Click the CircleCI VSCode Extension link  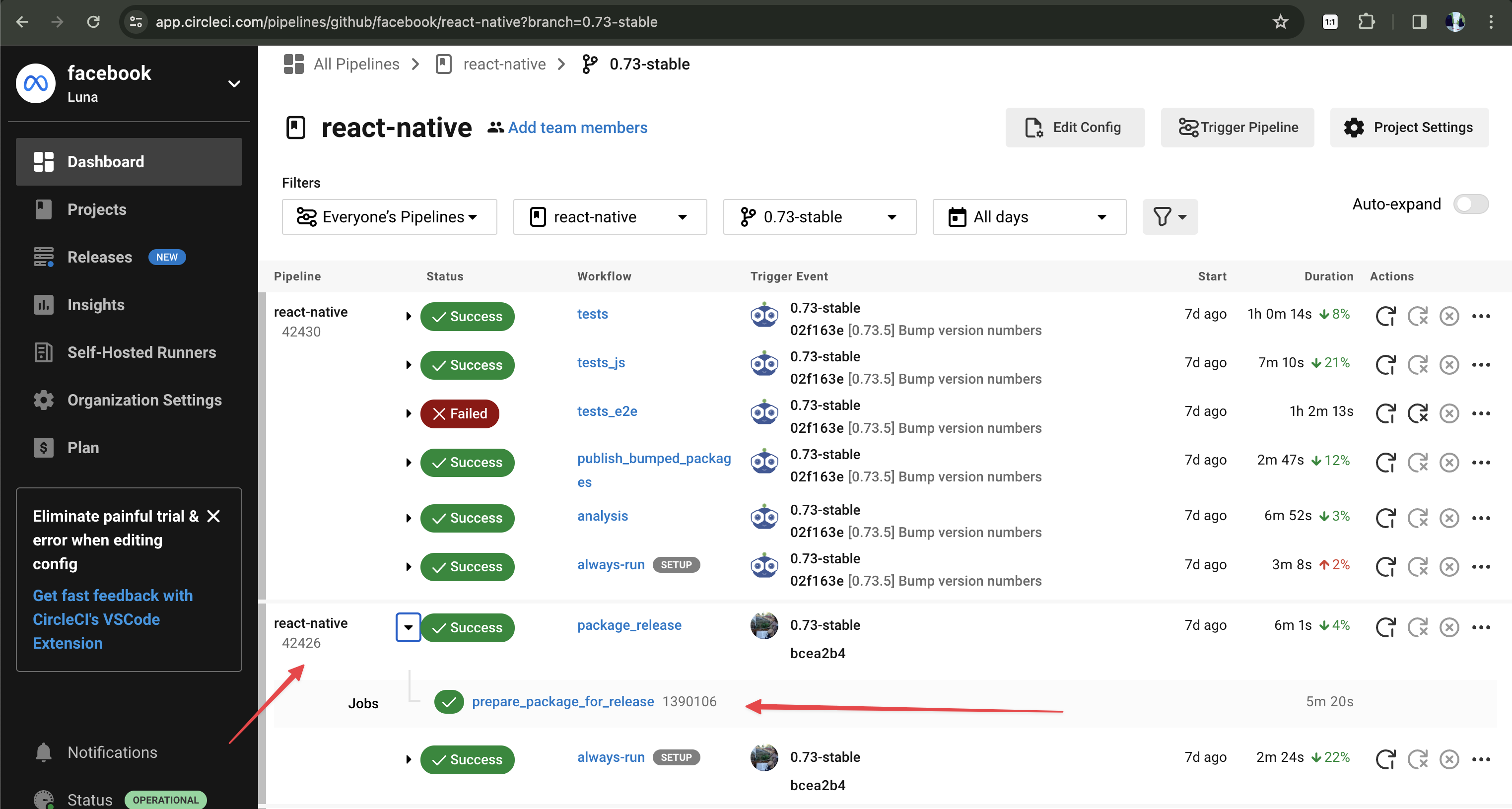[112, 619]
